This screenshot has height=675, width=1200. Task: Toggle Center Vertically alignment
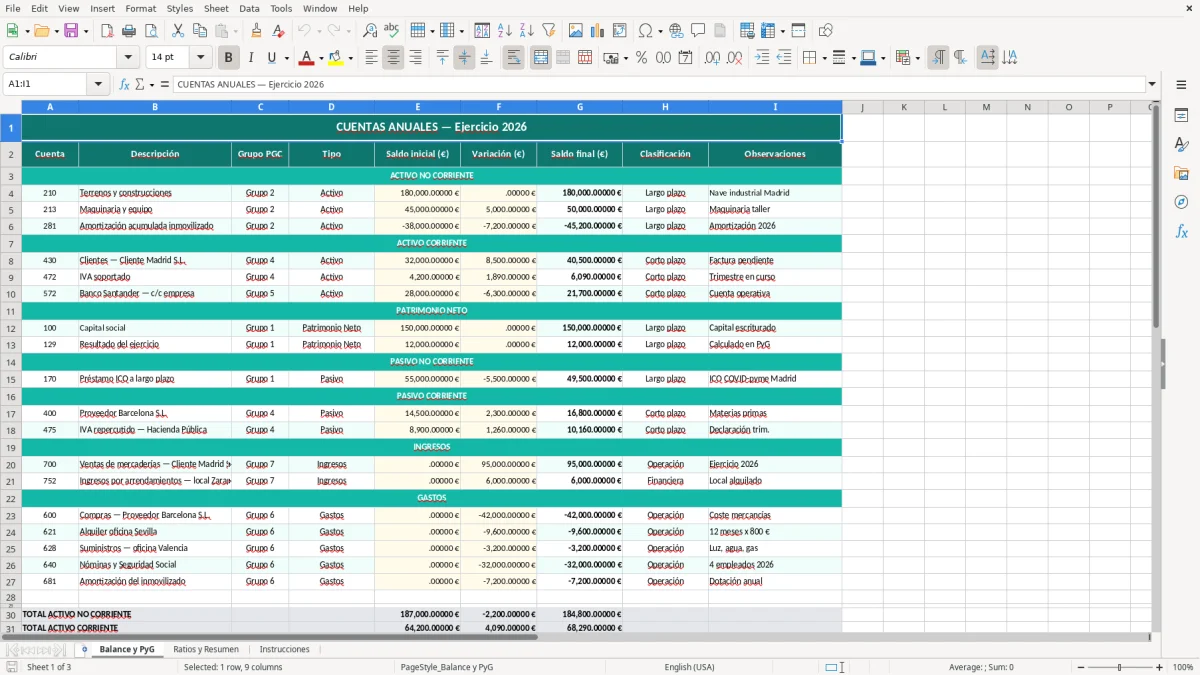(x=464, y=58)
